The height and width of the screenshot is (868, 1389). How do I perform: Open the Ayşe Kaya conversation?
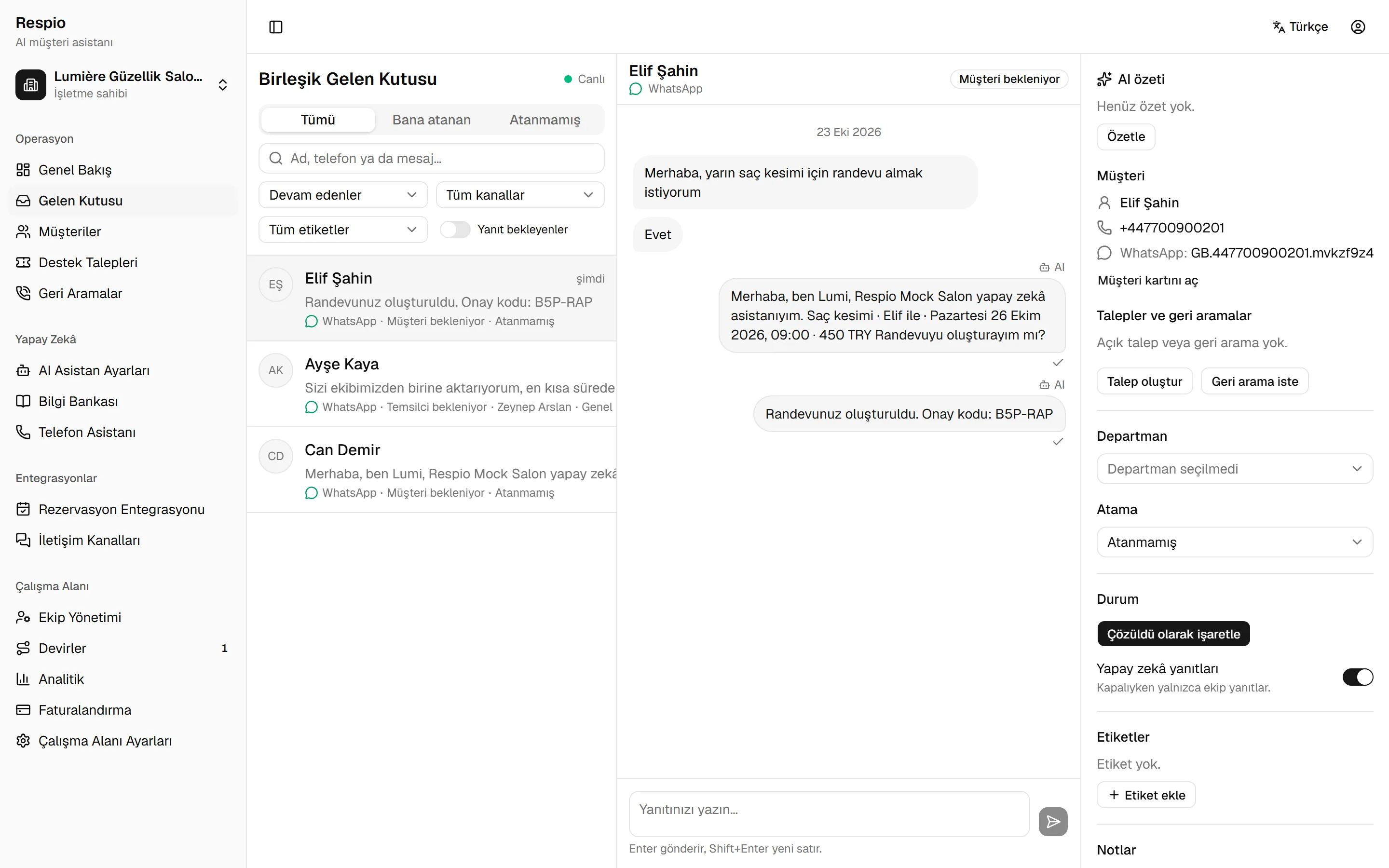pos(431,384)
